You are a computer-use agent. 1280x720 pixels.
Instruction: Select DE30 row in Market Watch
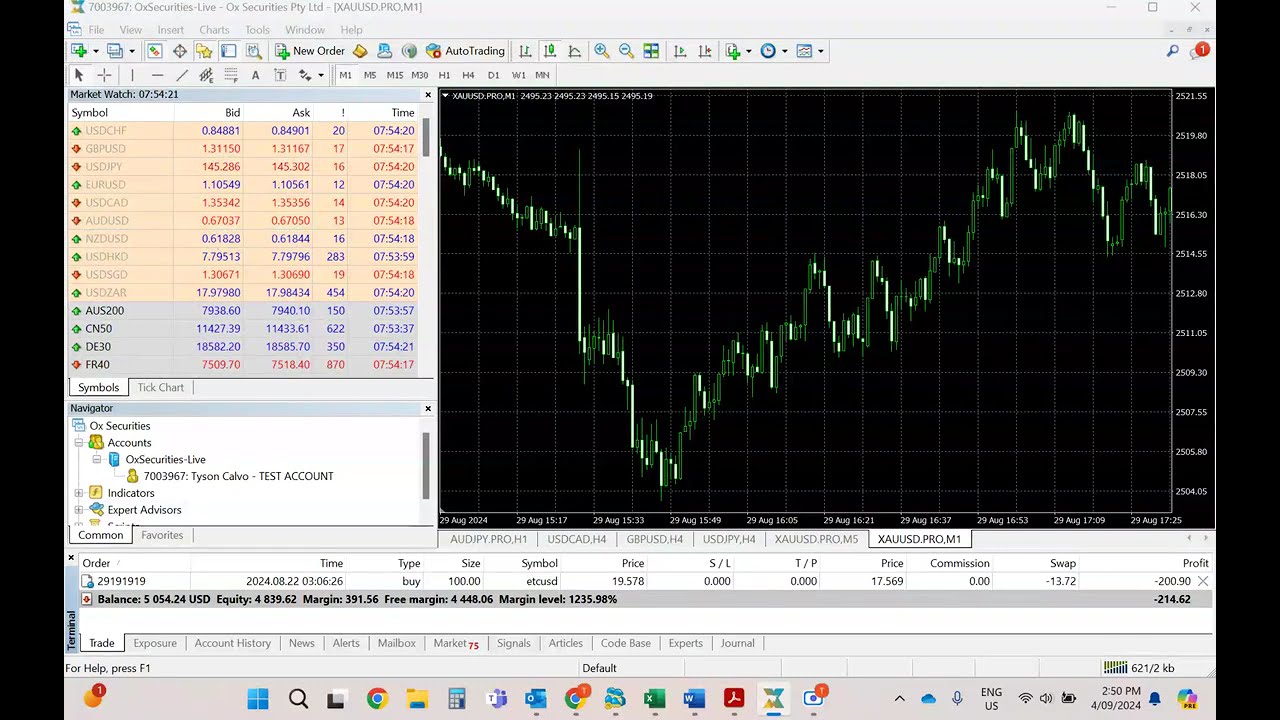point(242,346)
